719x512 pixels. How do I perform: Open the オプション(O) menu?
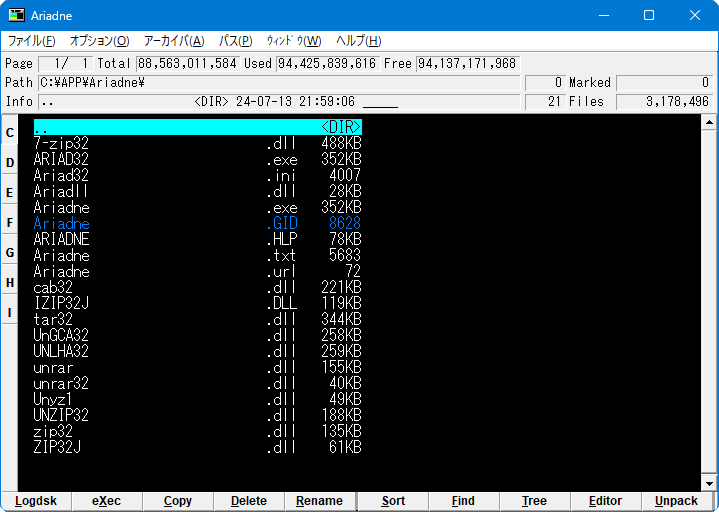coord(100,41)
